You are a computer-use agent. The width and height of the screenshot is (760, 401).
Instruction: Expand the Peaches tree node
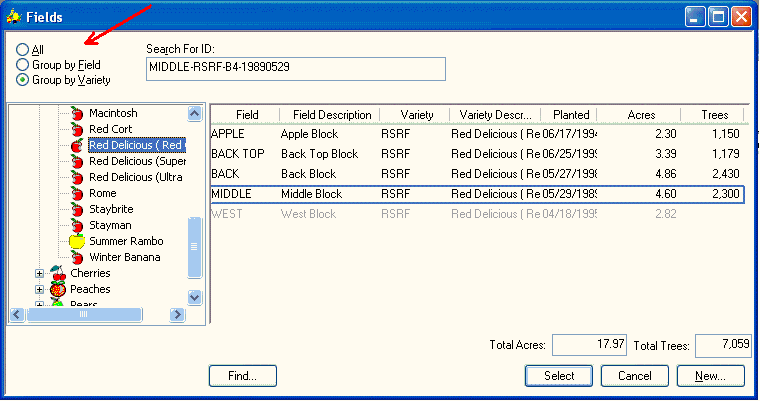(x=40, y=289)
